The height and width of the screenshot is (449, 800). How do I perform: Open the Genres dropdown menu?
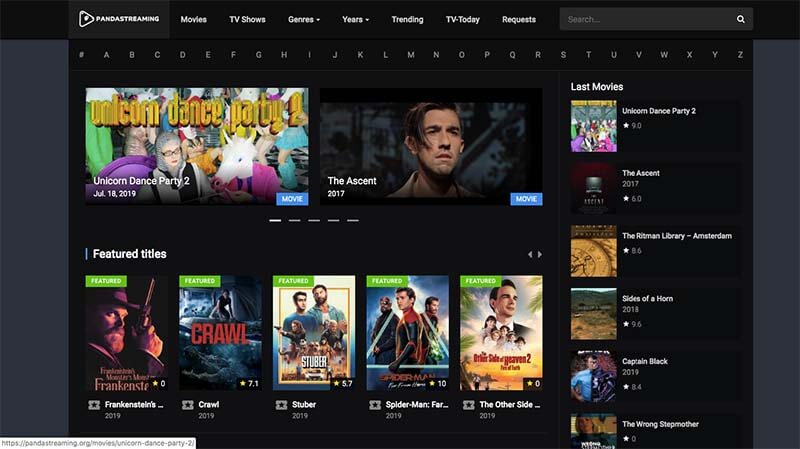pos(304,19)
